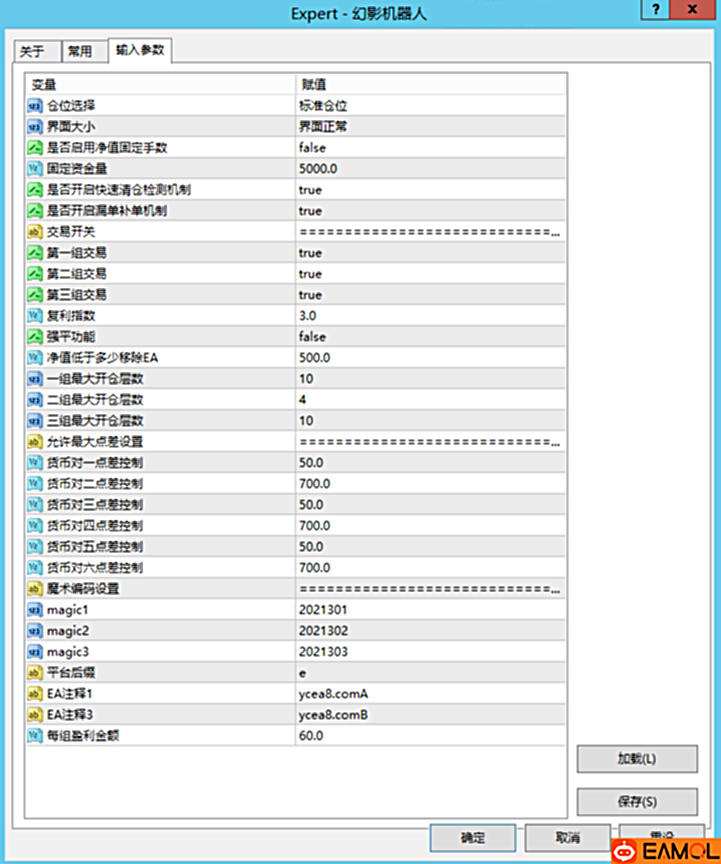721x864 pixels.
Task: Toggle 是否启用净值固定手数 false value
Action: pos(312,148)
